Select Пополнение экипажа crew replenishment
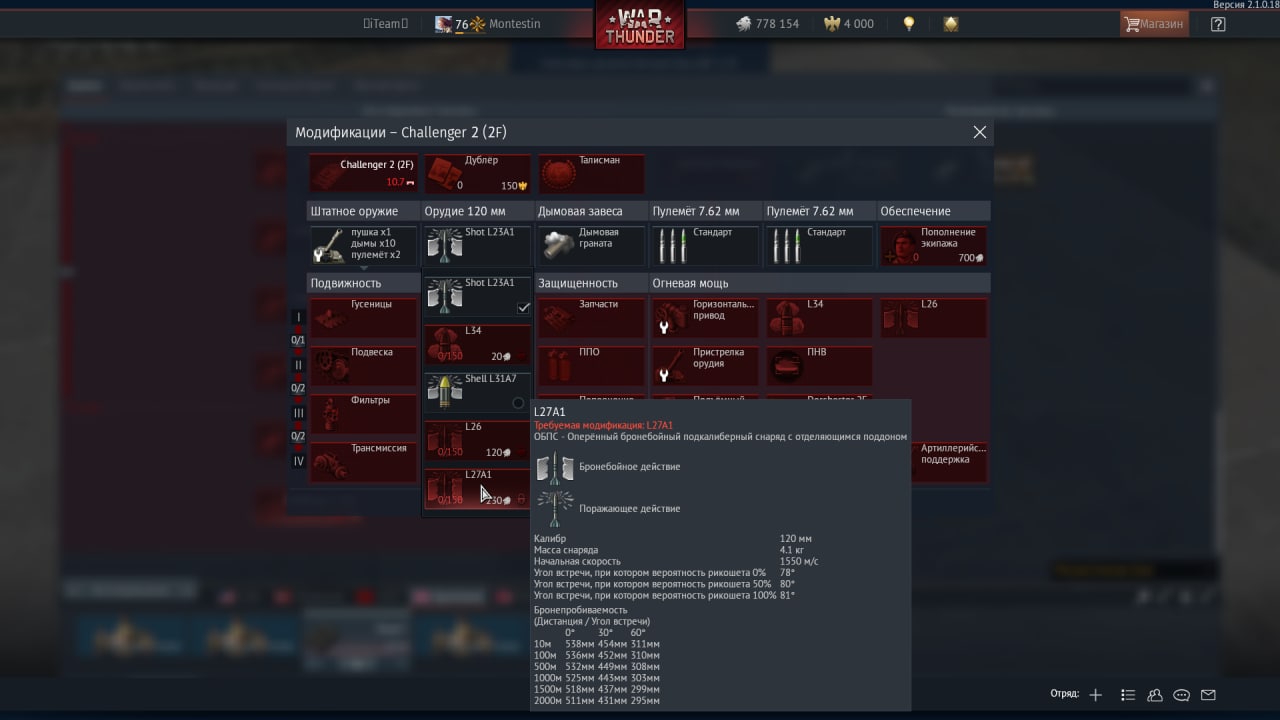The width and height of the screenshot is (1280, 720). (x=933, y=246)
